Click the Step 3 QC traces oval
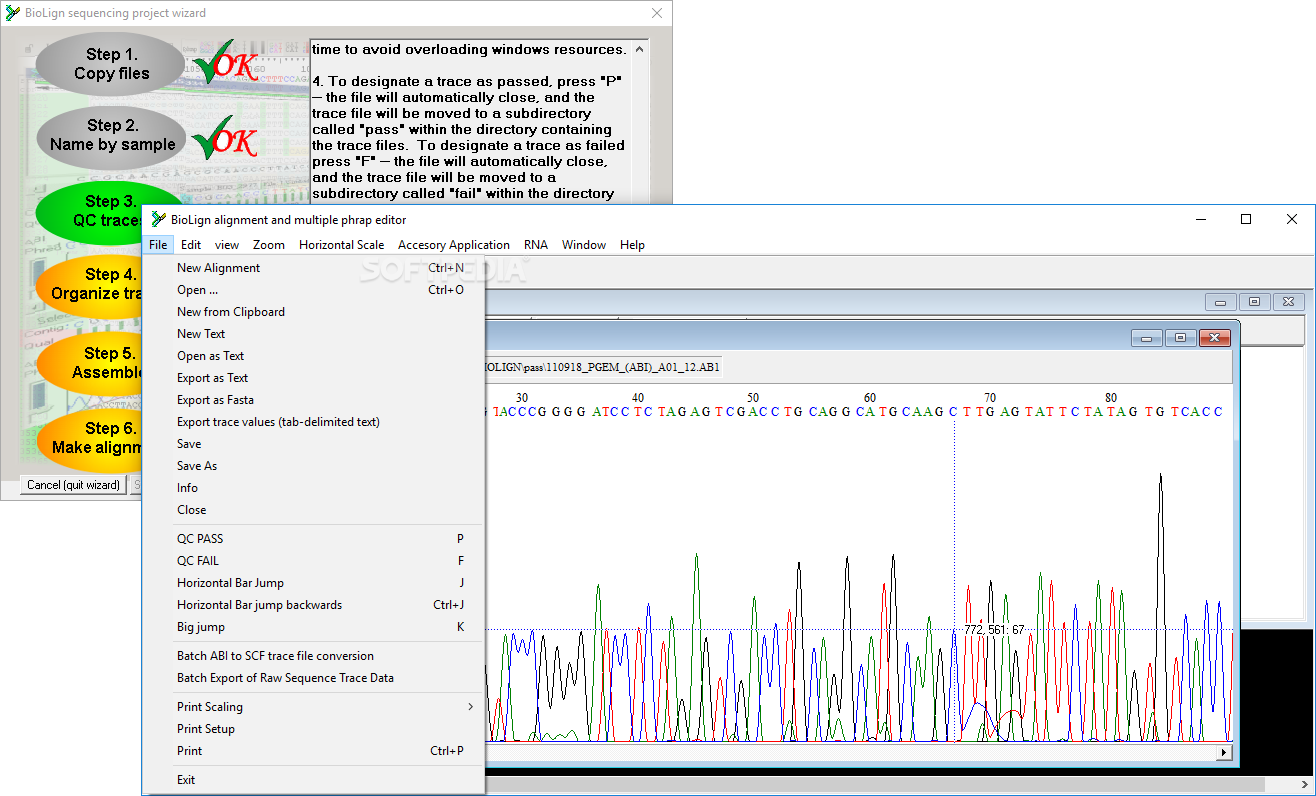 click(x=90, y=211)
